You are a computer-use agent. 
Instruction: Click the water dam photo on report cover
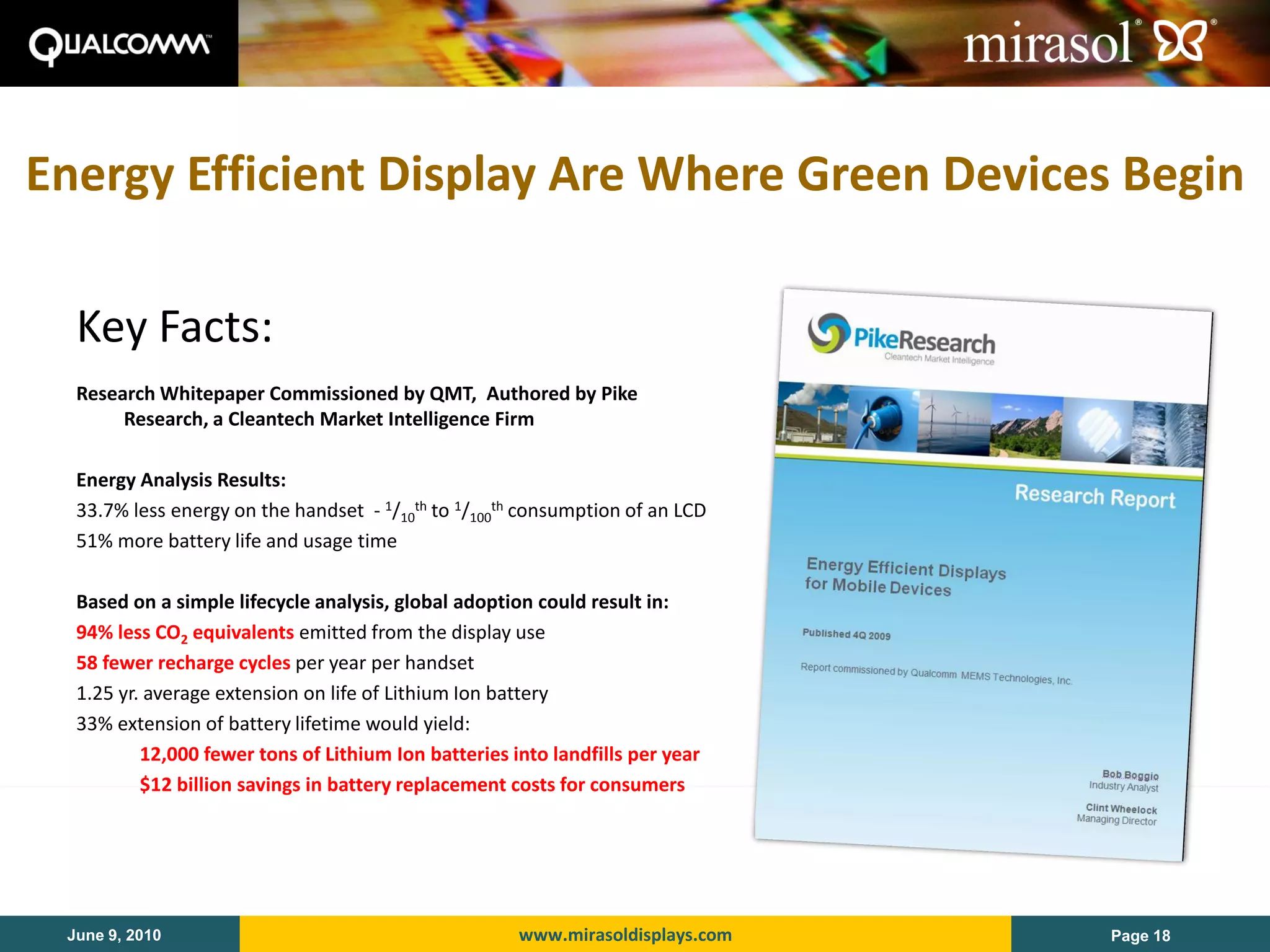(x=1169, y=436)
